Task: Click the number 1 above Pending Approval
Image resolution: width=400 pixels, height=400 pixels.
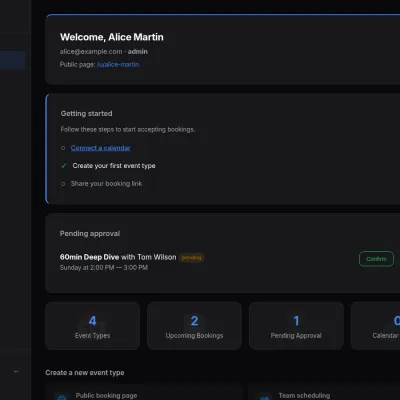Action: pyautogui.click(x=296, y=321)
